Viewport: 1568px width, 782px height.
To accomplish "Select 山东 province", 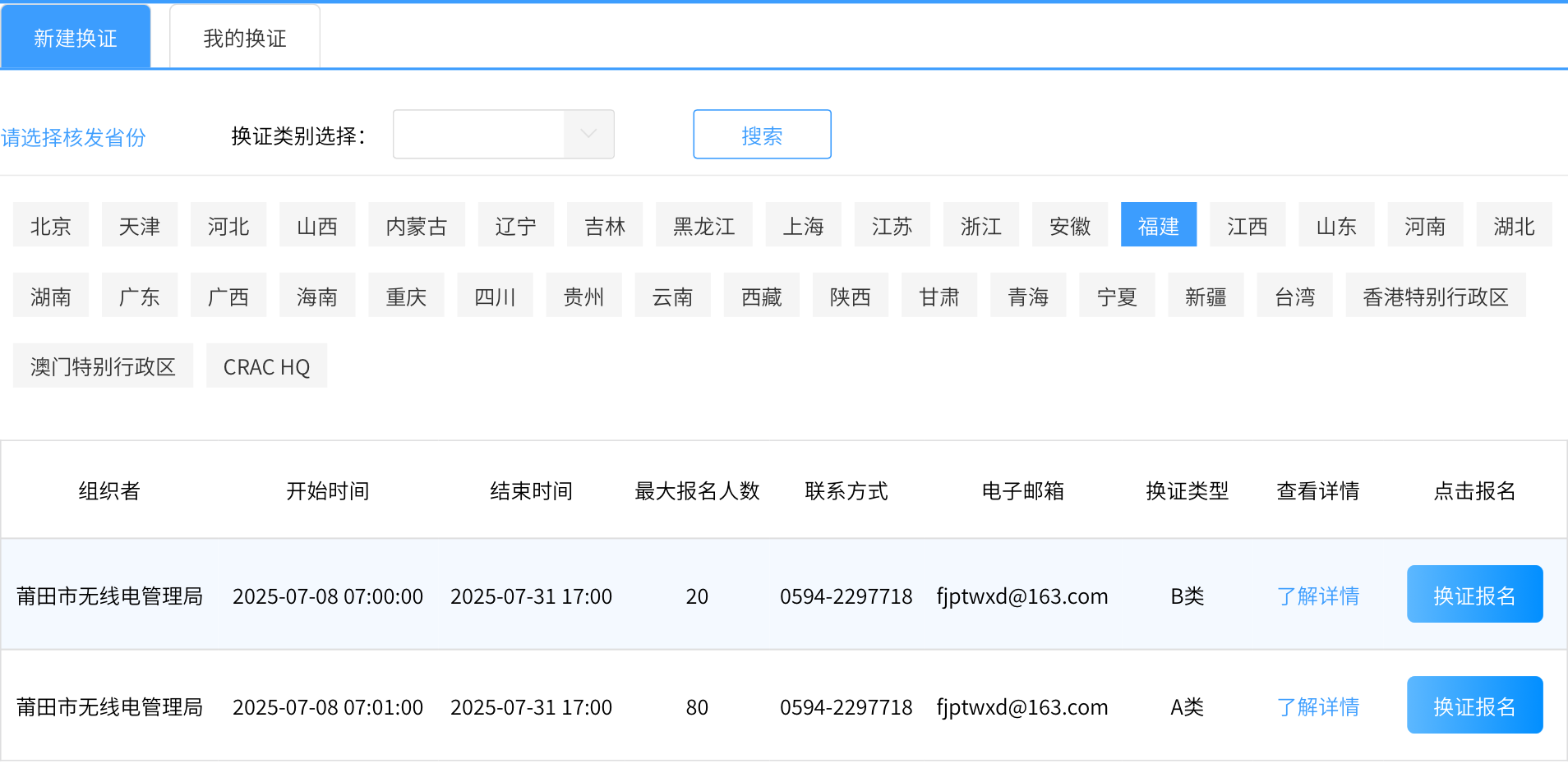I will [1336, 224].
